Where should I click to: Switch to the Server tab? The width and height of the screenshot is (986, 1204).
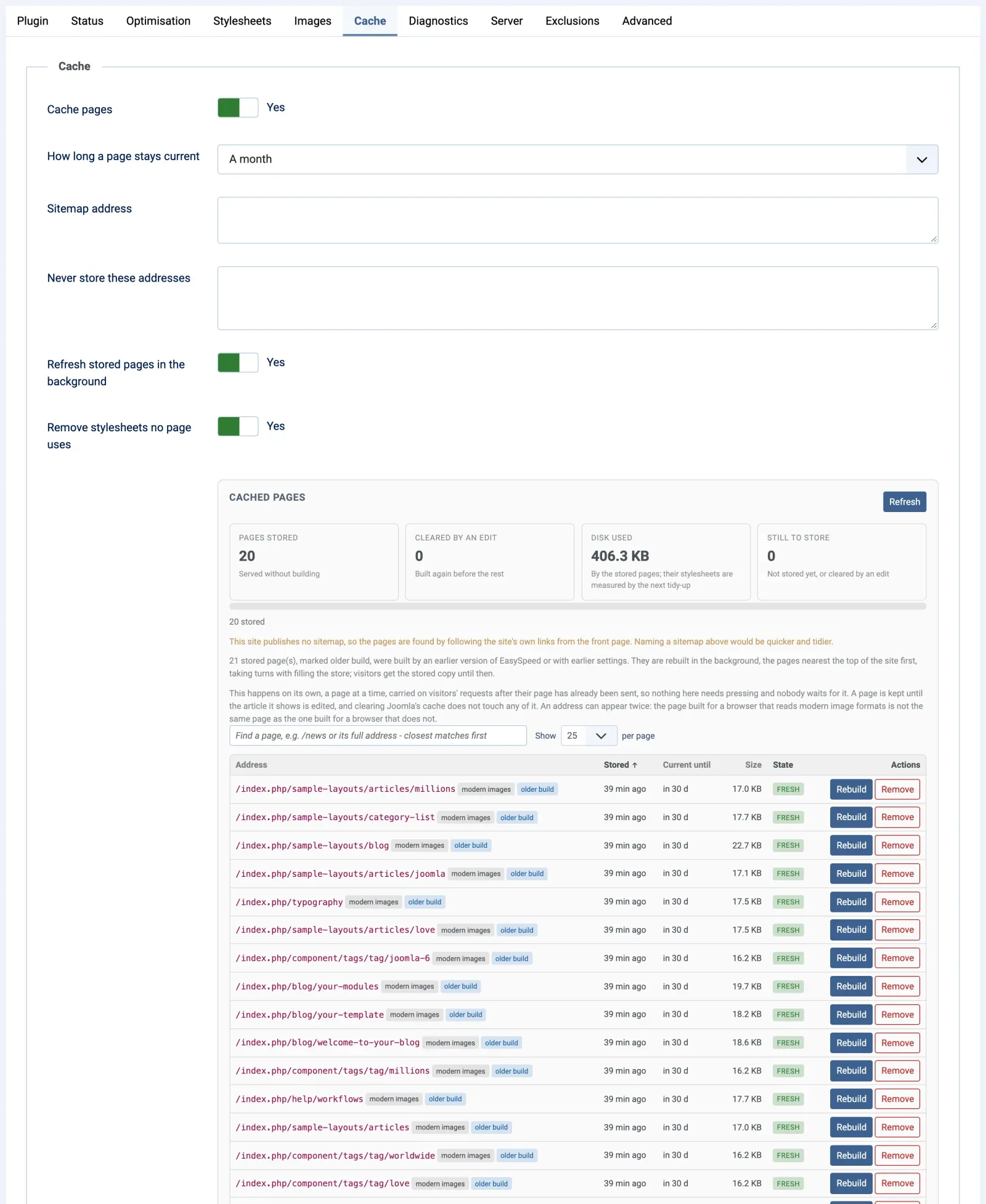pos(507,21)
